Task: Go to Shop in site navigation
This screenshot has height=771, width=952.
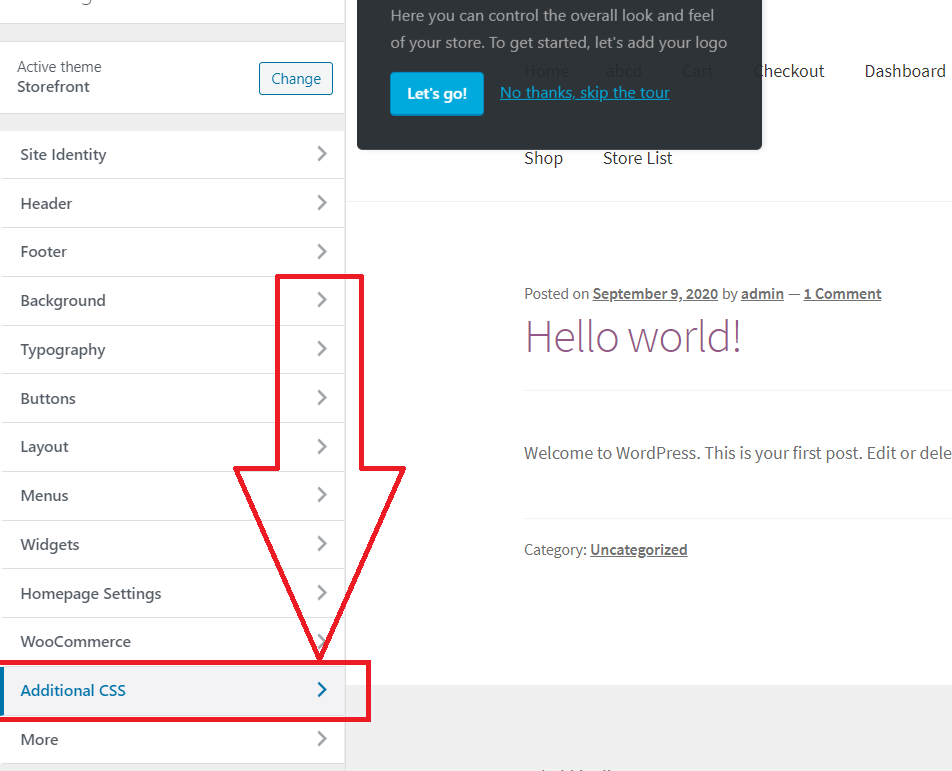Action: pyautogui.click(x=543, y=158)
